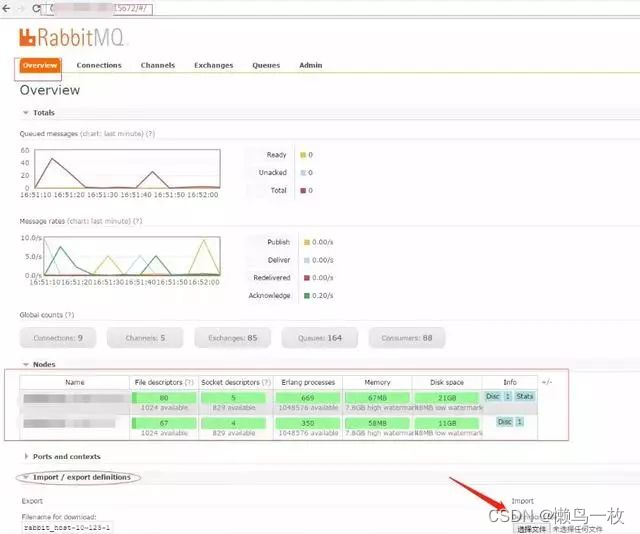640x534 pixels.
Task: Click the second node's 58MB memory bar
Action: click(x=377, y=423)
